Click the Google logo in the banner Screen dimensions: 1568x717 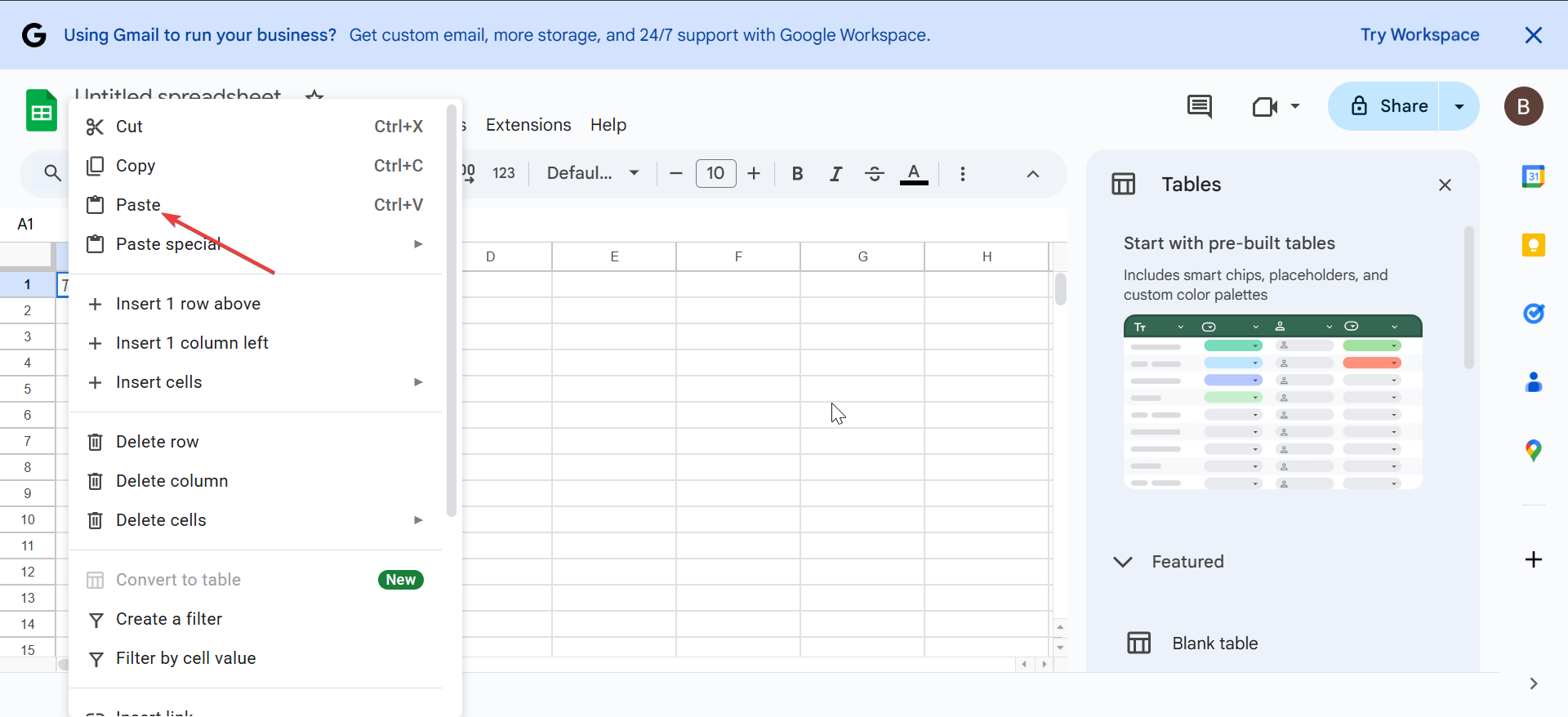pos(33,35)
